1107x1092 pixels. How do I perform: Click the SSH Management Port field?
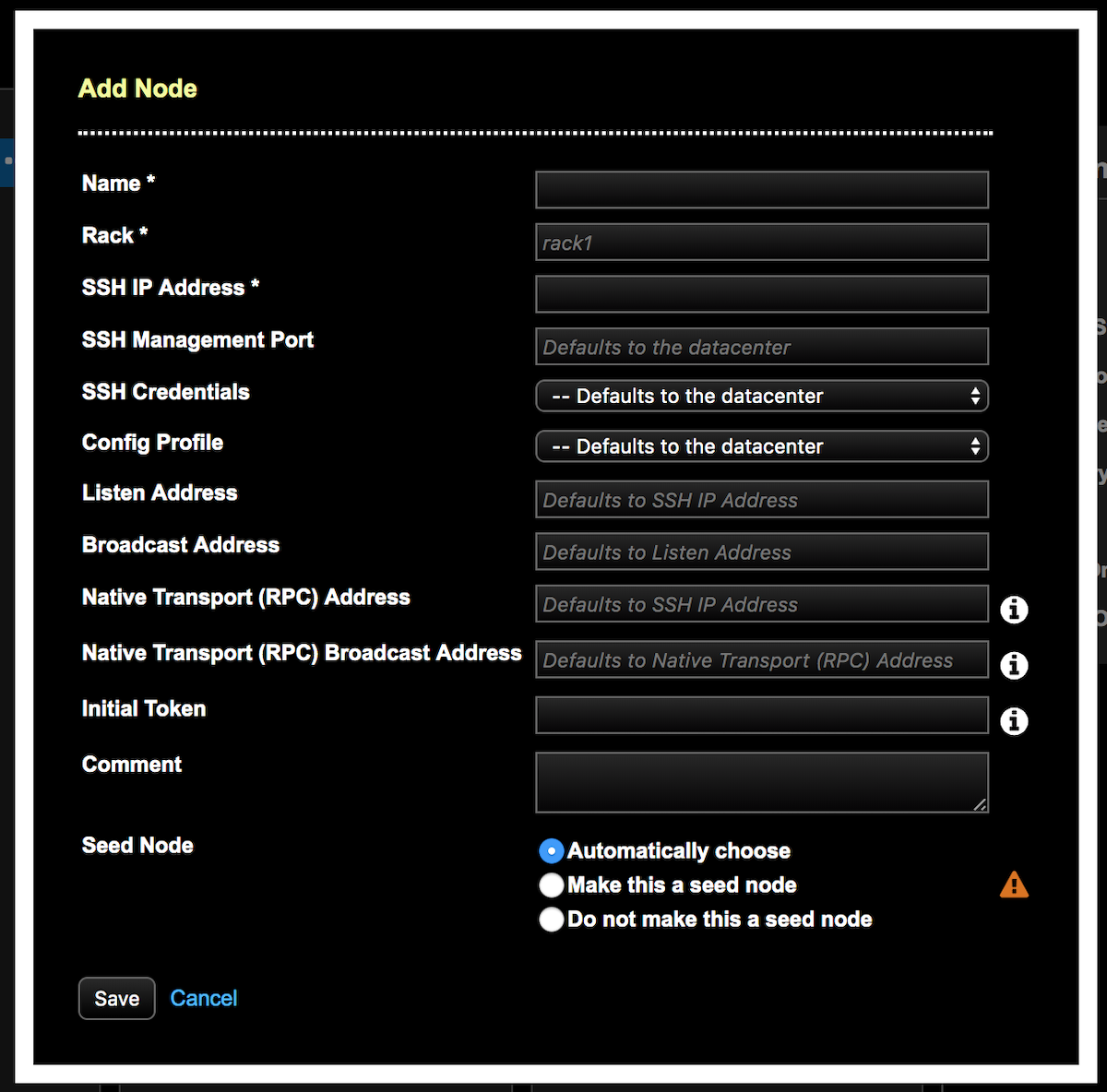[x=761, y=346]
